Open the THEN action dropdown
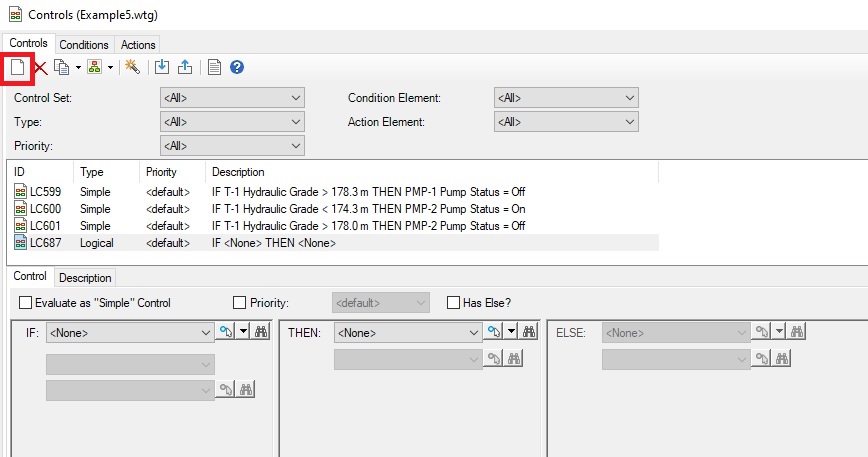Viewport: 868px width, 457px height. click(408, 333)
